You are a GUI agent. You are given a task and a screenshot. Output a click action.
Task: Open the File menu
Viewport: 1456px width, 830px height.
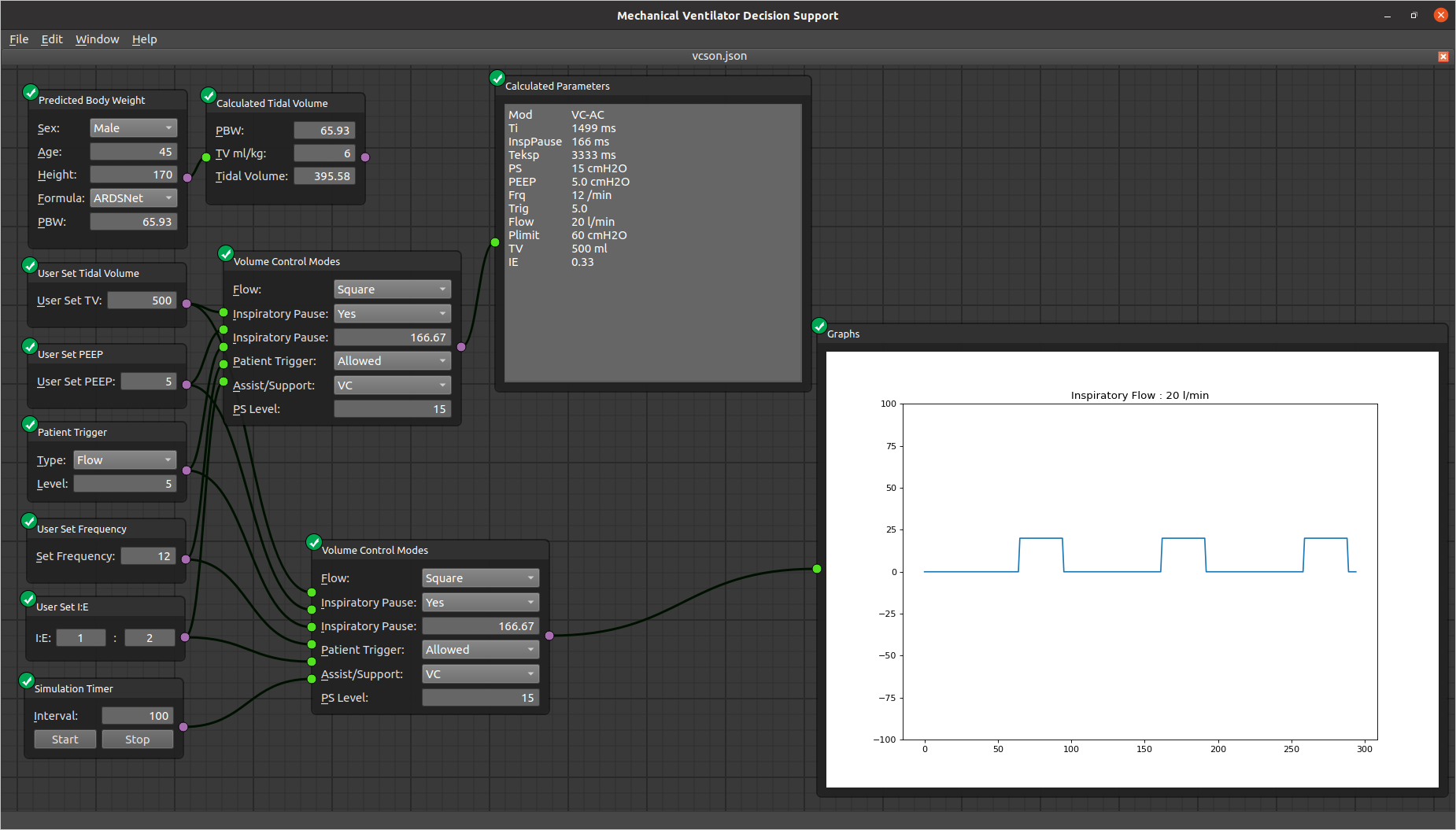(19, 39)
